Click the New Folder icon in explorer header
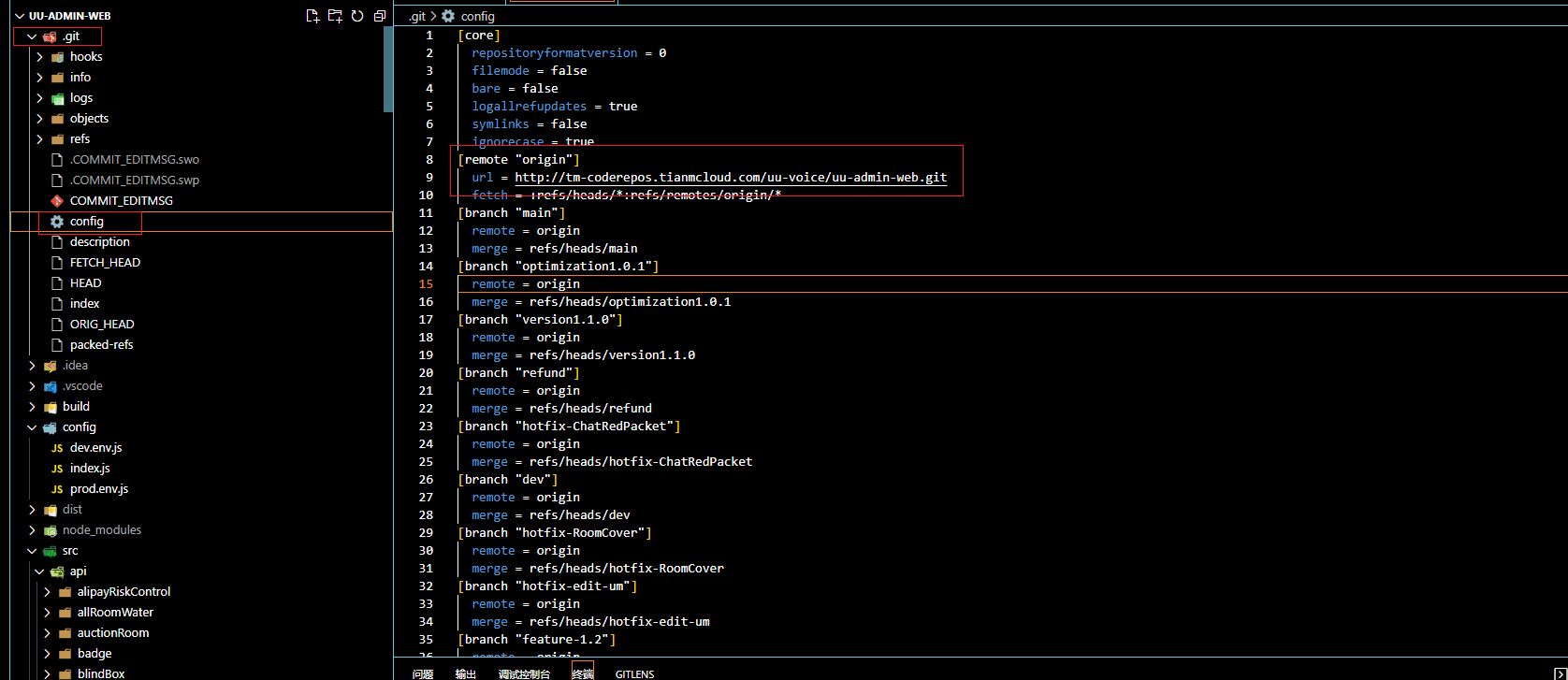 point(335,16)
